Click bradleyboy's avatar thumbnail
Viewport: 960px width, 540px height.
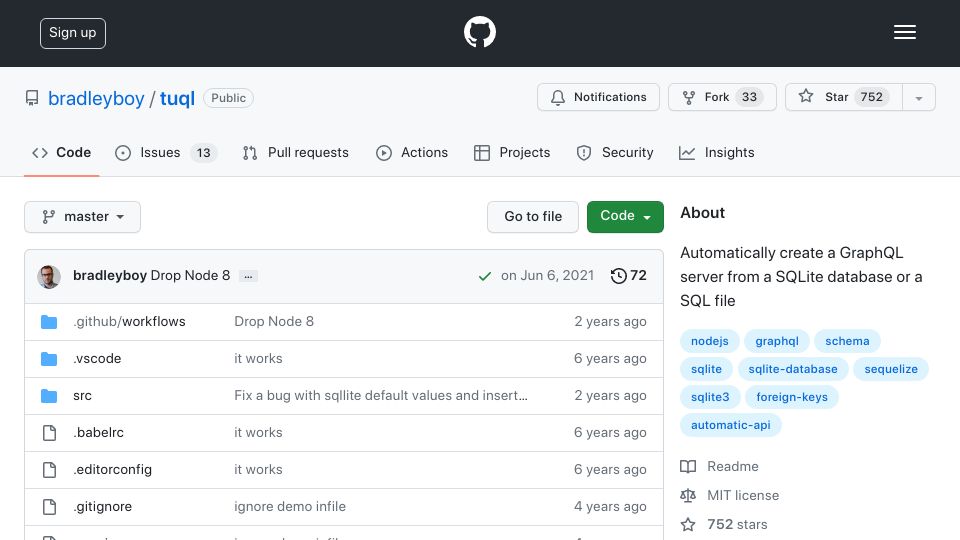point(49,276)
